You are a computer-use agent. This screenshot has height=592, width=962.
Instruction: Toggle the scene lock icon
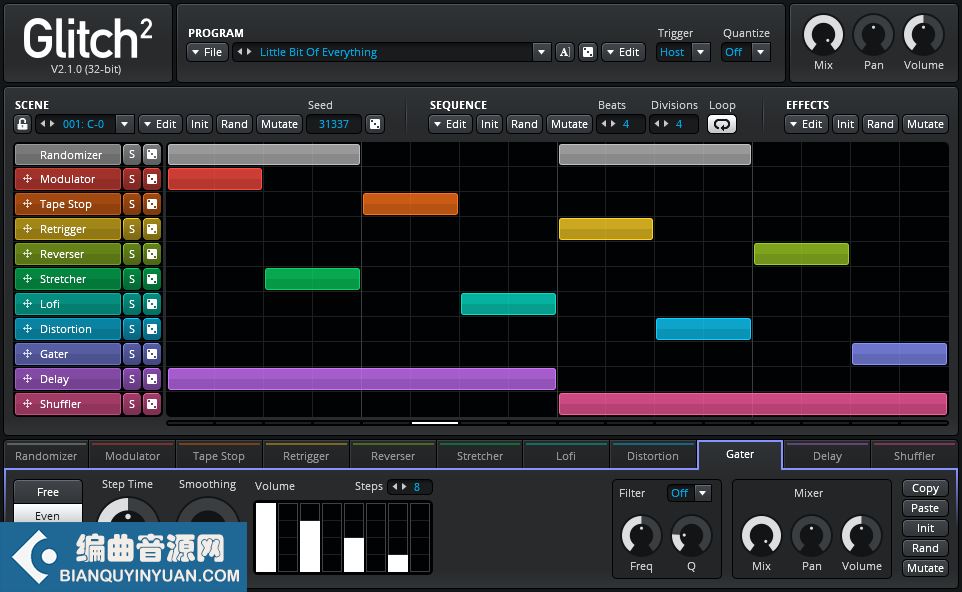click(x=23, y=124)
